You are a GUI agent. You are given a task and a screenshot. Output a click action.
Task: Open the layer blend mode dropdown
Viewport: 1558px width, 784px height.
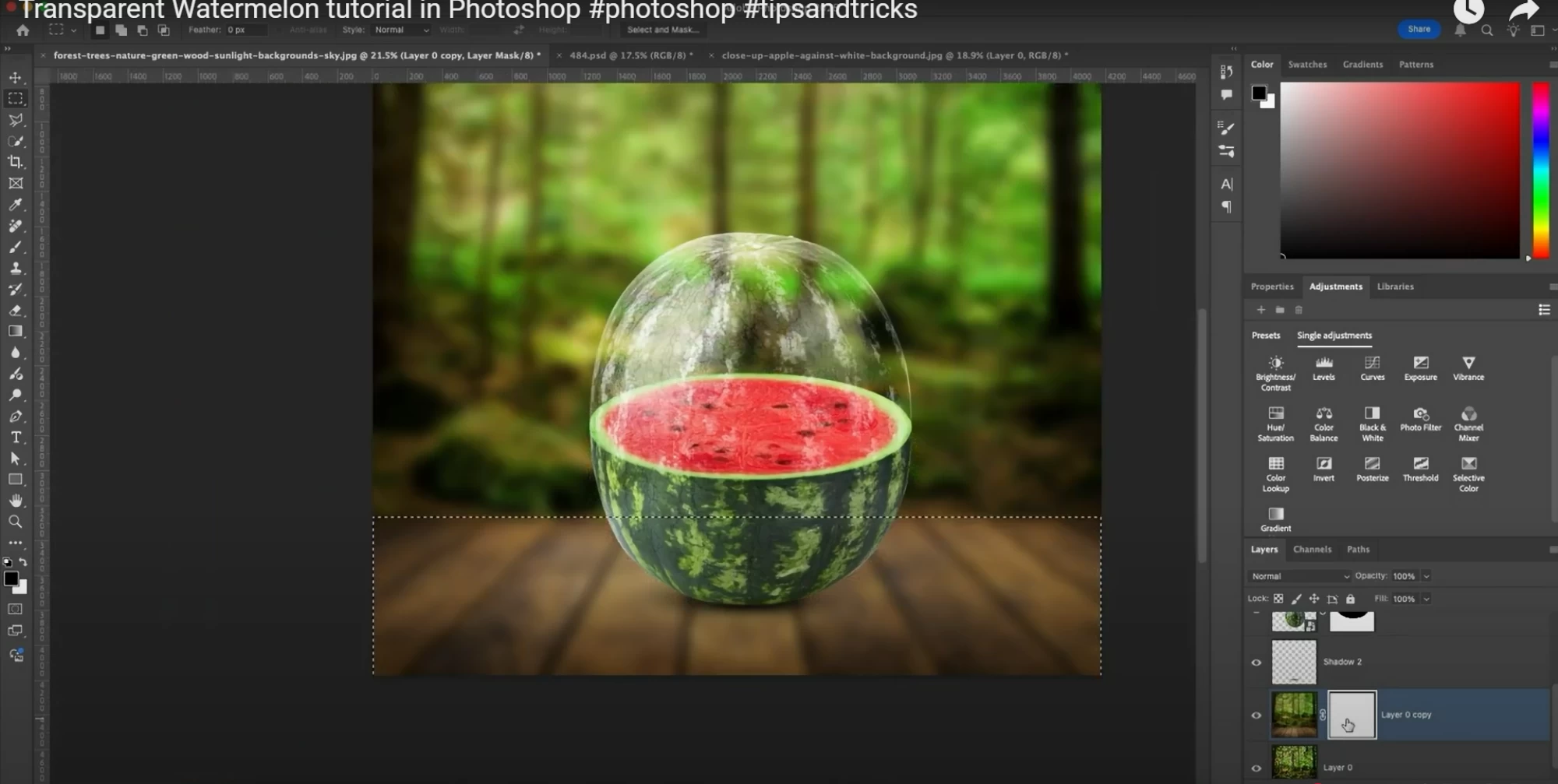tap(1299, 576)
